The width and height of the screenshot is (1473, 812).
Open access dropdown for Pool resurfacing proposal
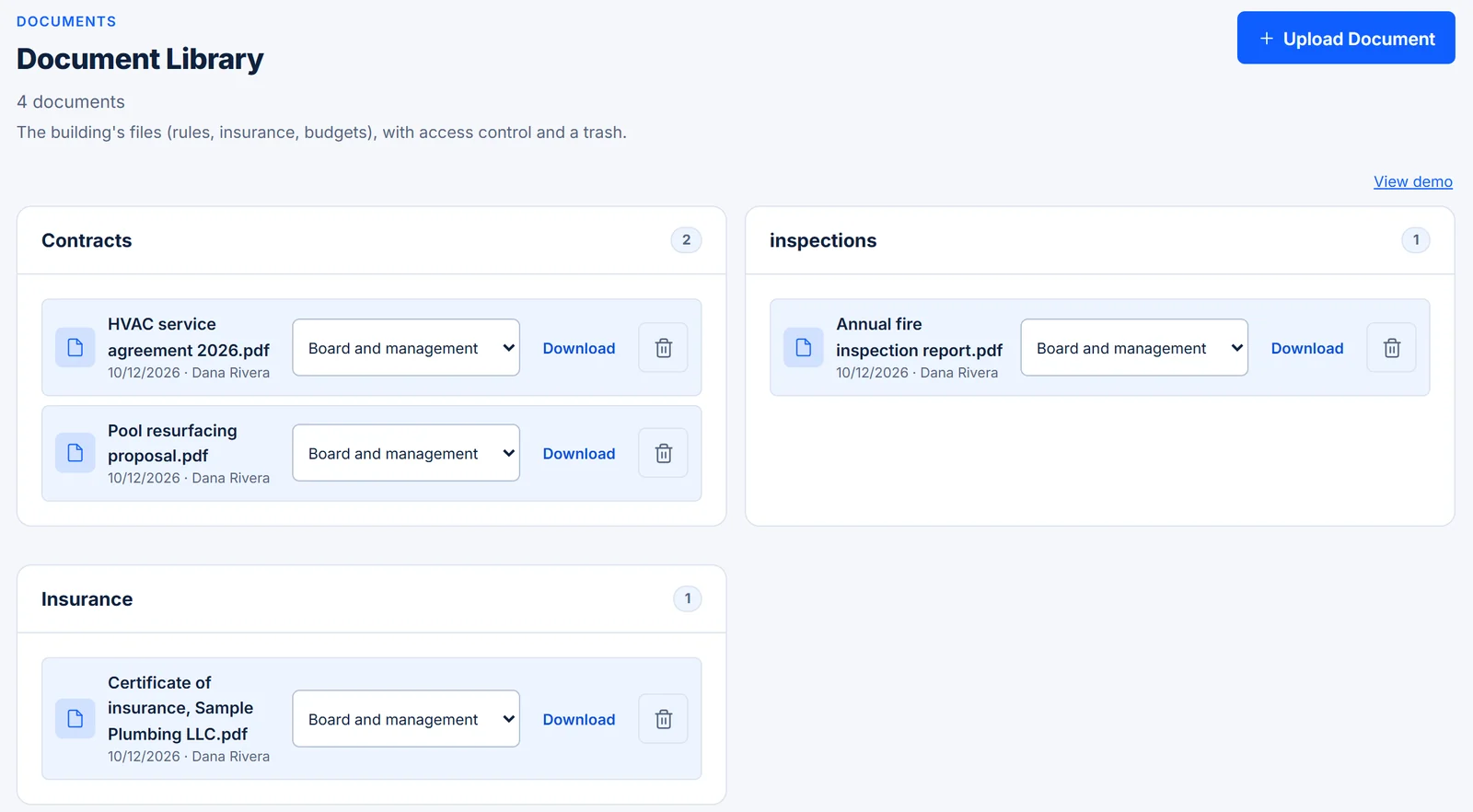coord(406,453)
